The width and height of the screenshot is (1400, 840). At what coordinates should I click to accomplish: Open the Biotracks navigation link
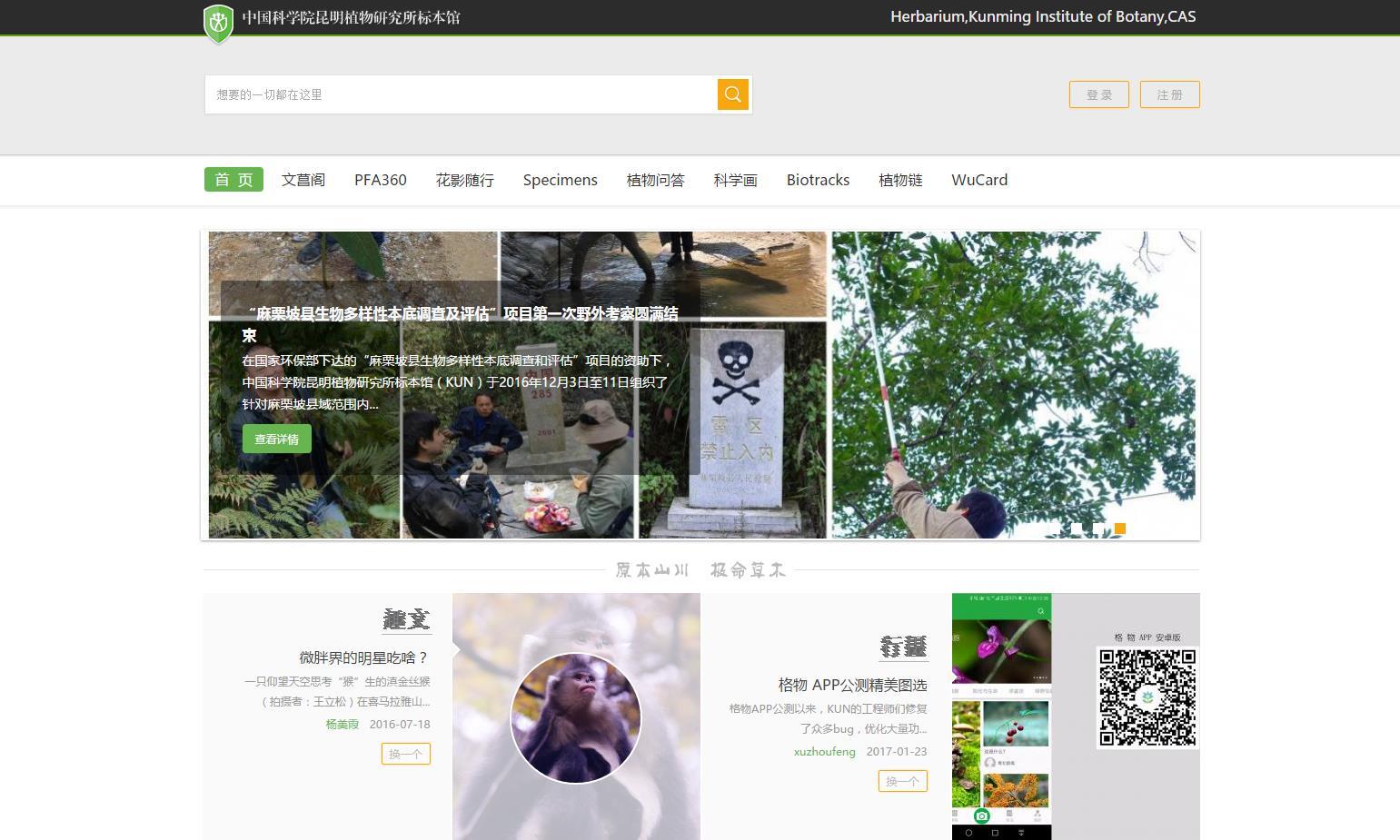tap(818, 180)
